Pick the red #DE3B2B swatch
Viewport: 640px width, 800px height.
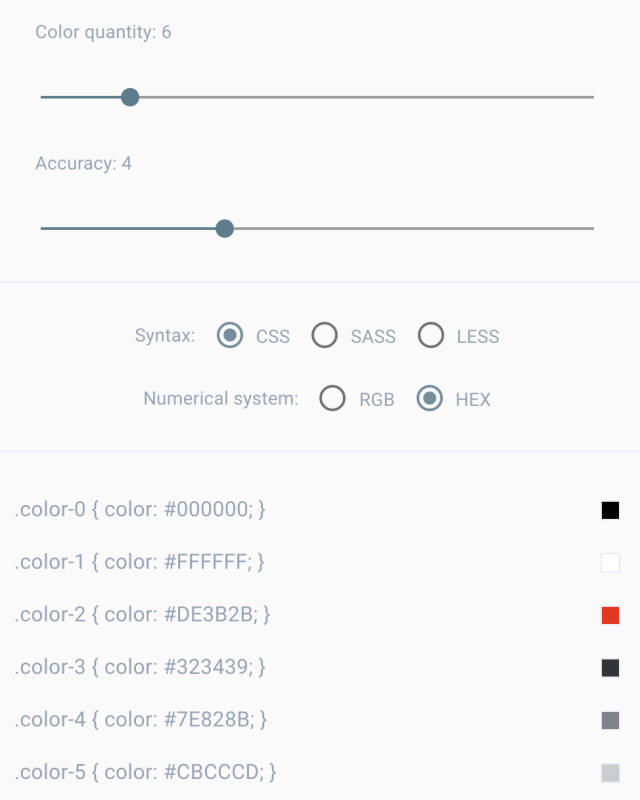610,615
